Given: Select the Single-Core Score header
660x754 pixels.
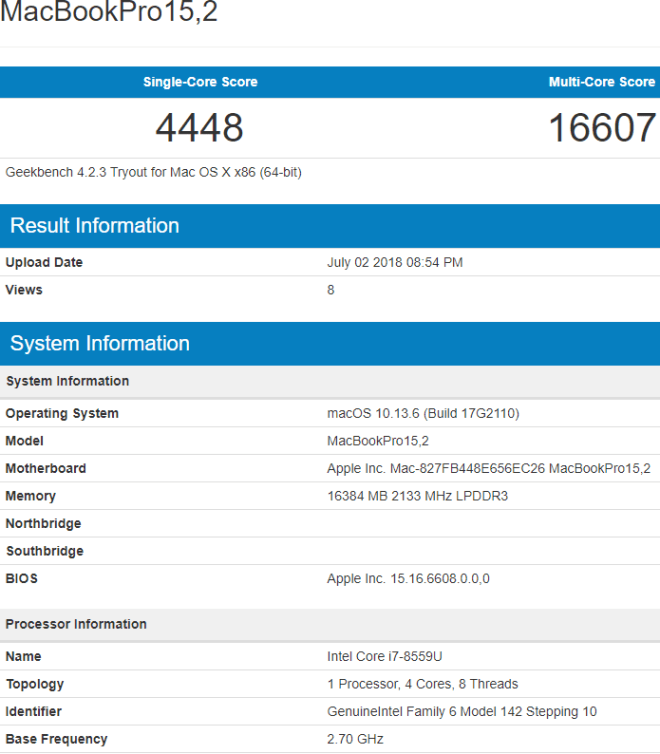Looking at the screenshot, I should (x=200, y=82).
